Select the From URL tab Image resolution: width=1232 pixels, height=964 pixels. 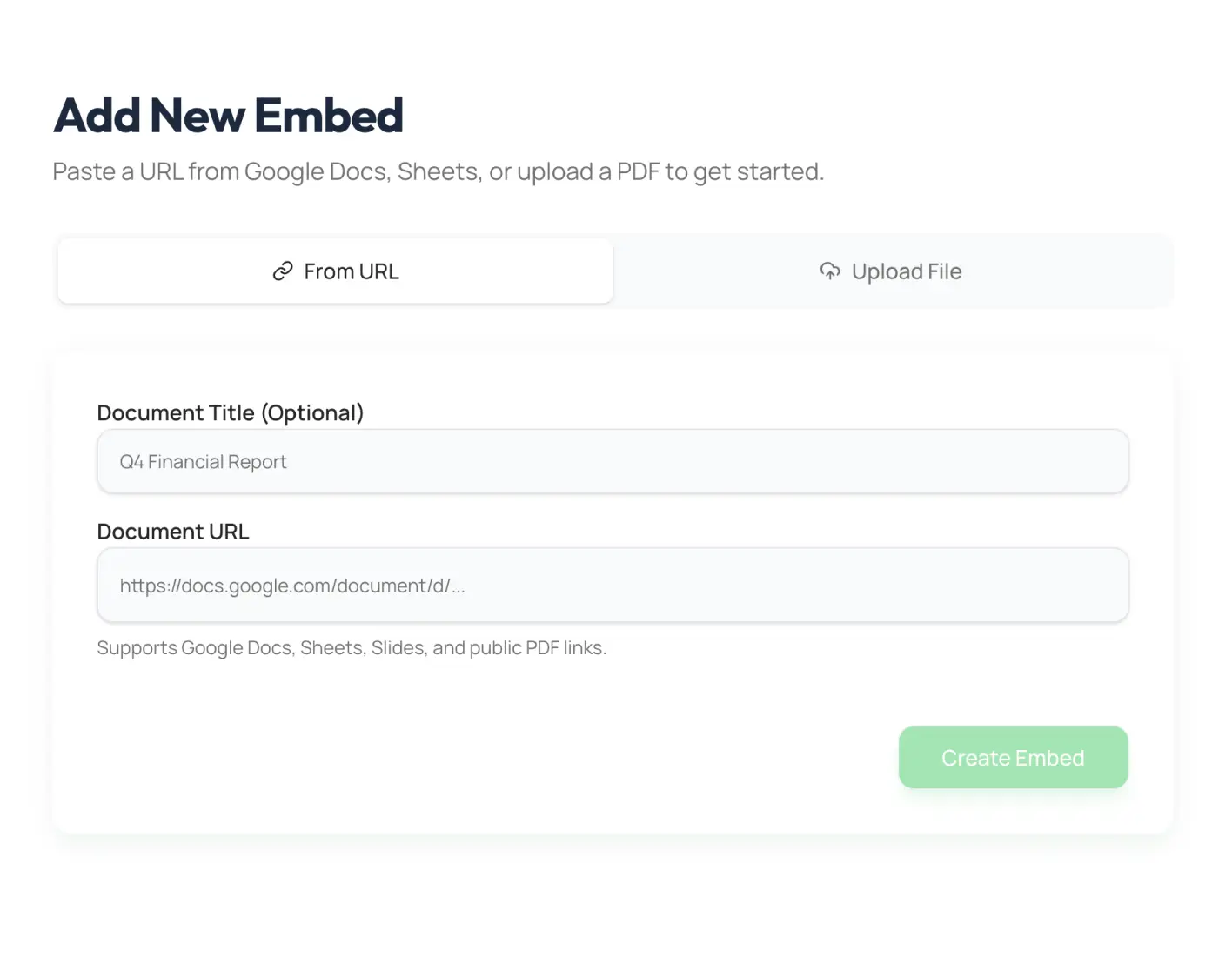point(335,271)
